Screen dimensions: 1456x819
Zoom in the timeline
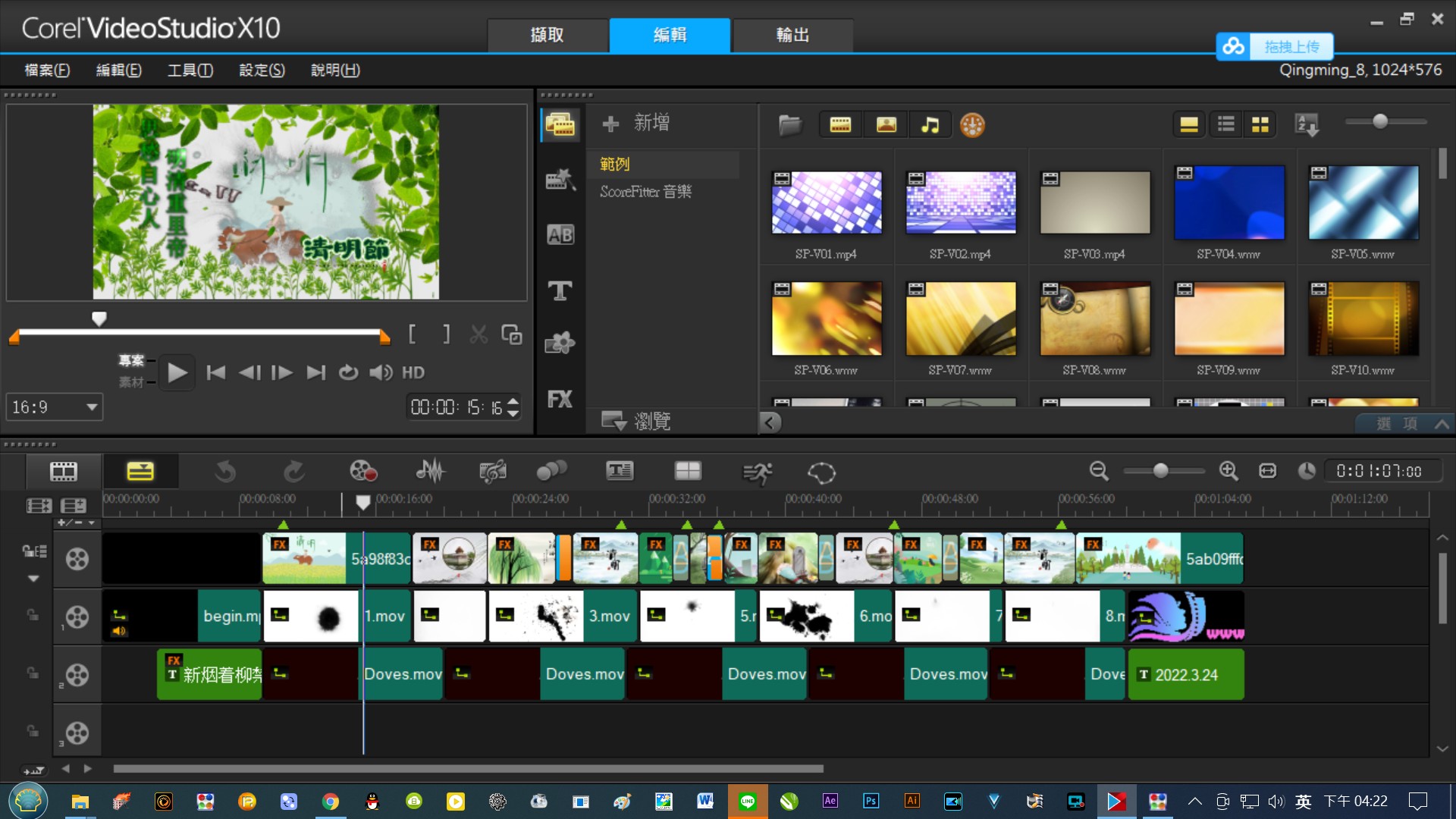coord(1228,471)
